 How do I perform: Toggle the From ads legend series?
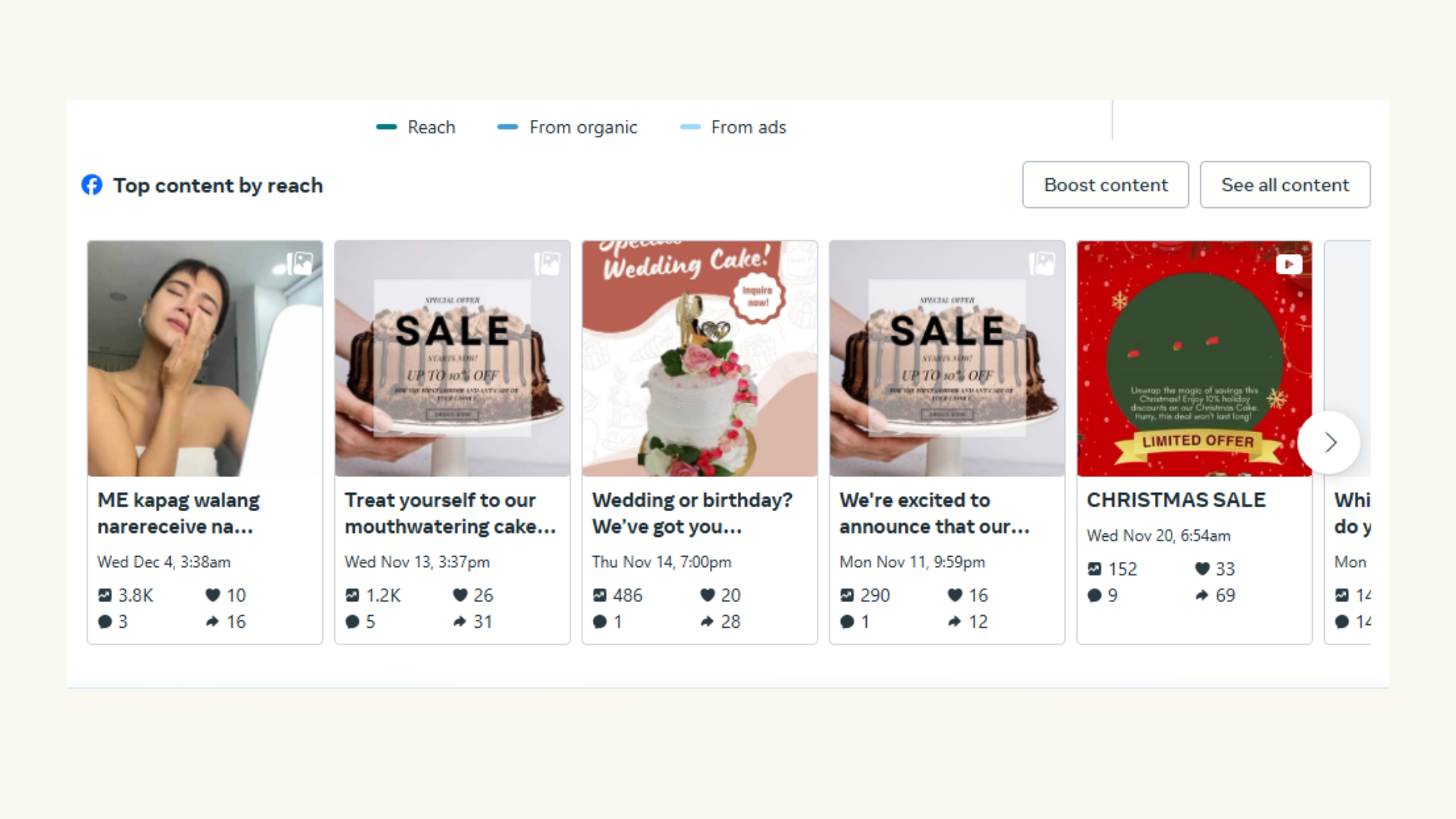pyautogui.click(x=733, y=127)
